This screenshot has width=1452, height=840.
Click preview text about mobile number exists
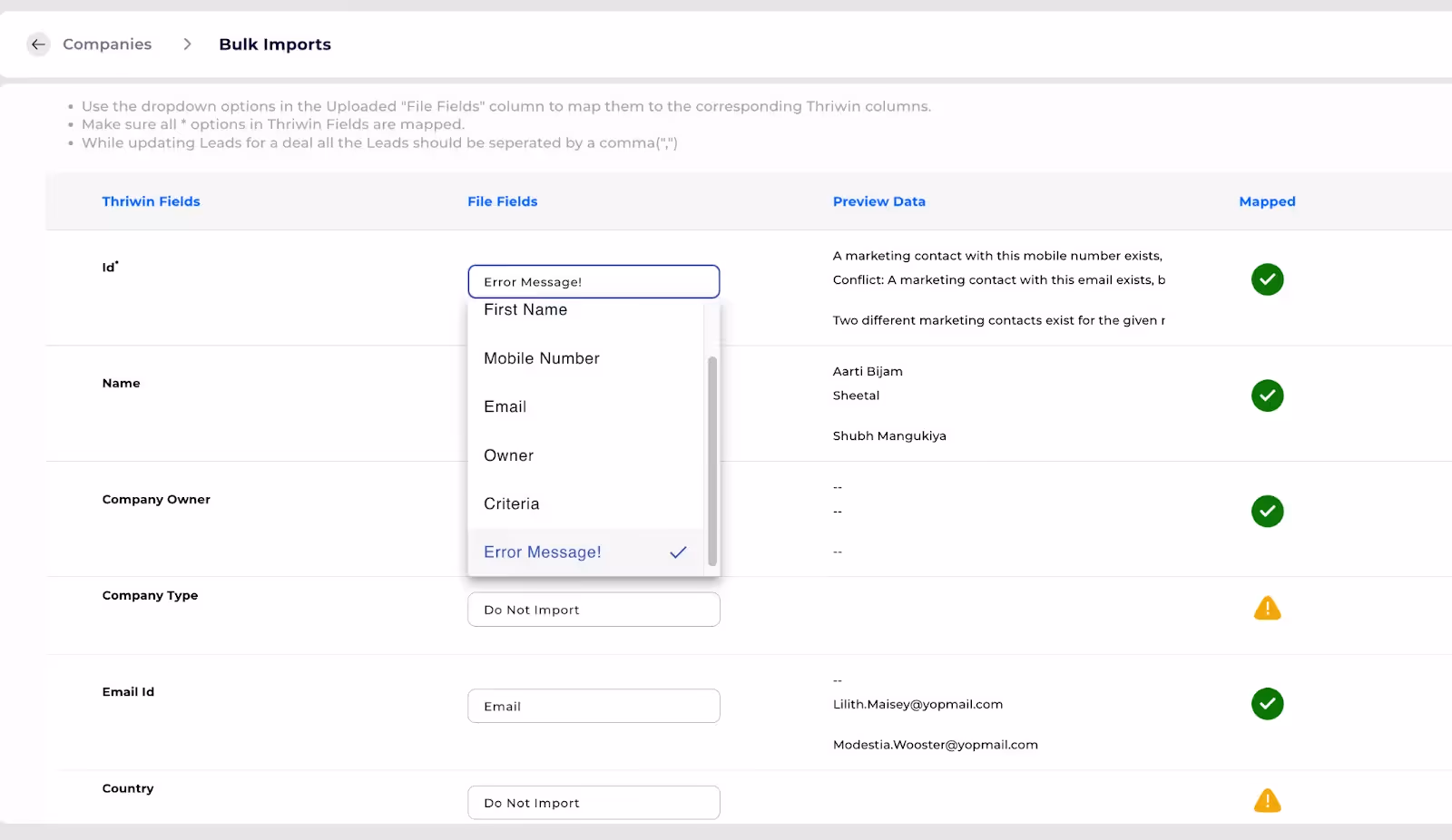(997, 256)
